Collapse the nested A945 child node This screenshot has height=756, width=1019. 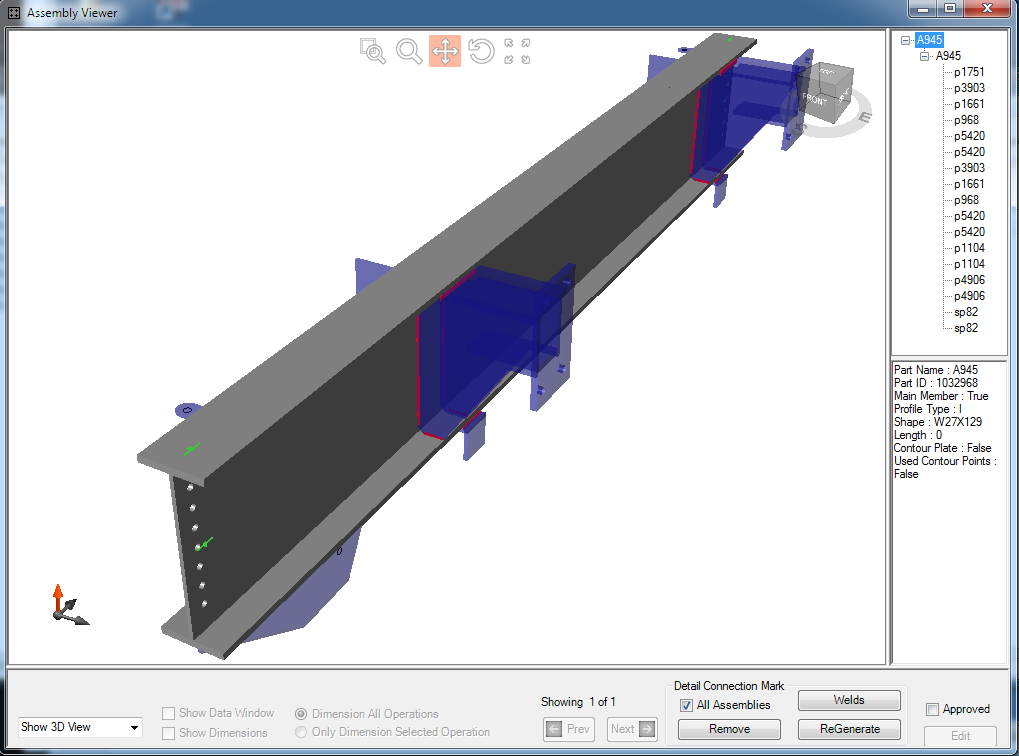925,57
